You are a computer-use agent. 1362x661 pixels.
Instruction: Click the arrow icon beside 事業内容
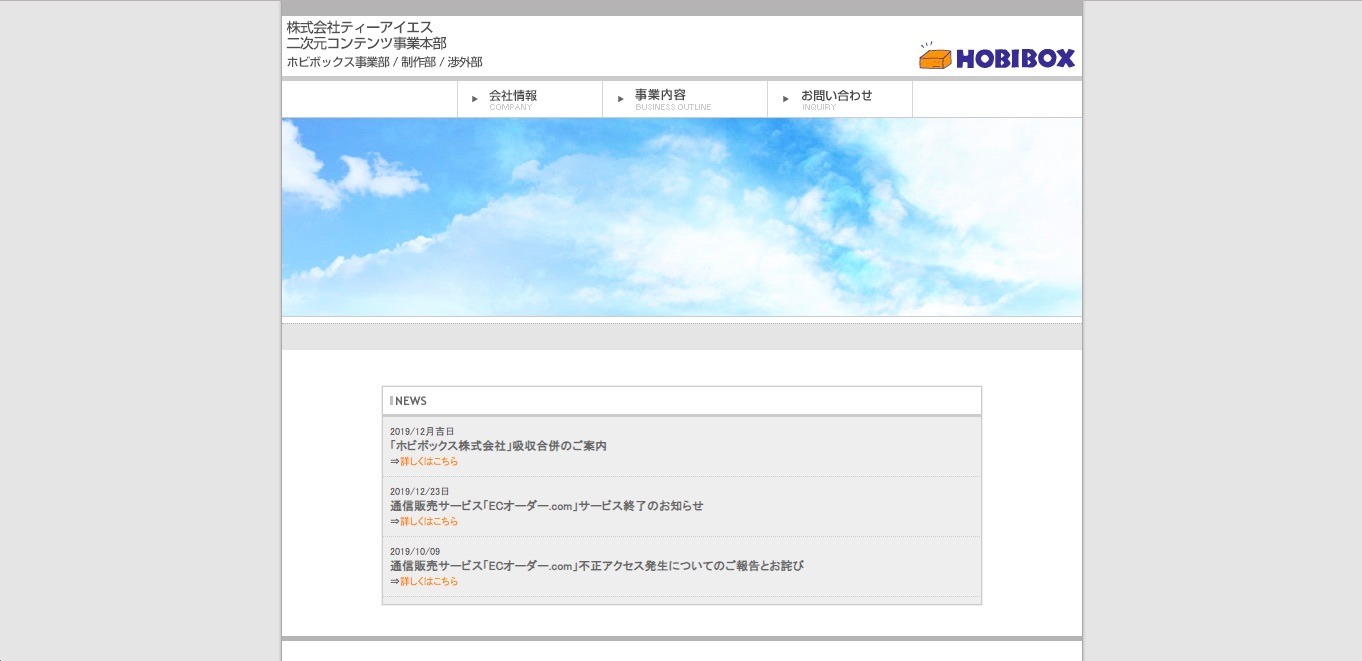[621, 99]
